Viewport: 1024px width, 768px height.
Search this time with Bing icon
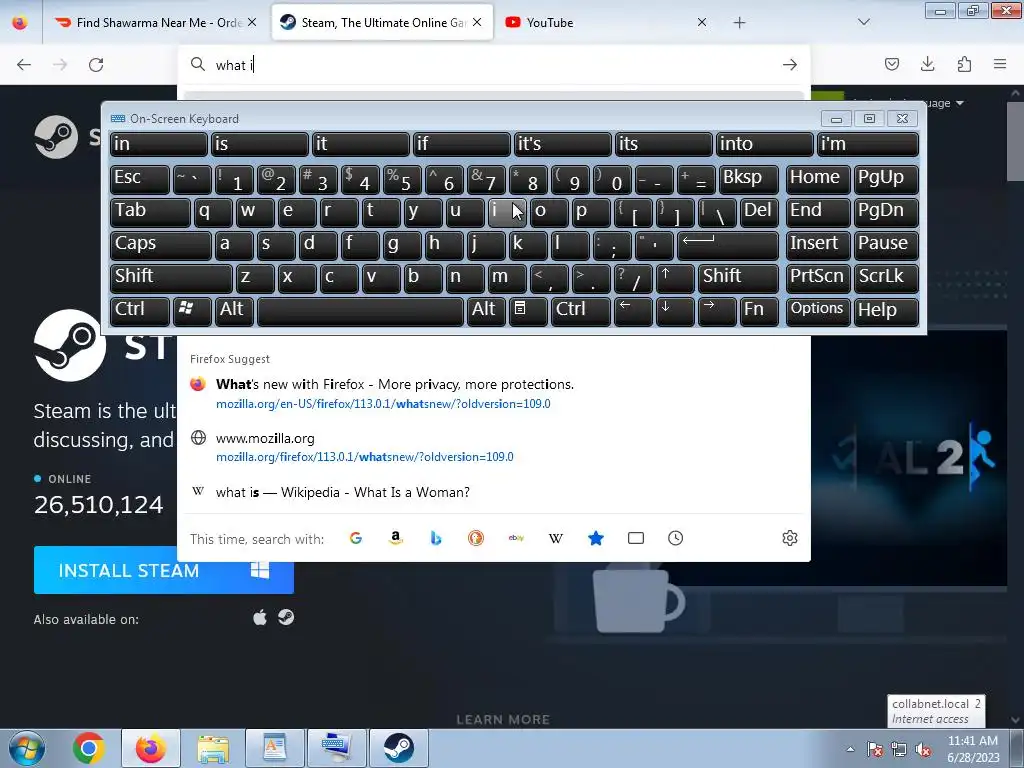436,538
